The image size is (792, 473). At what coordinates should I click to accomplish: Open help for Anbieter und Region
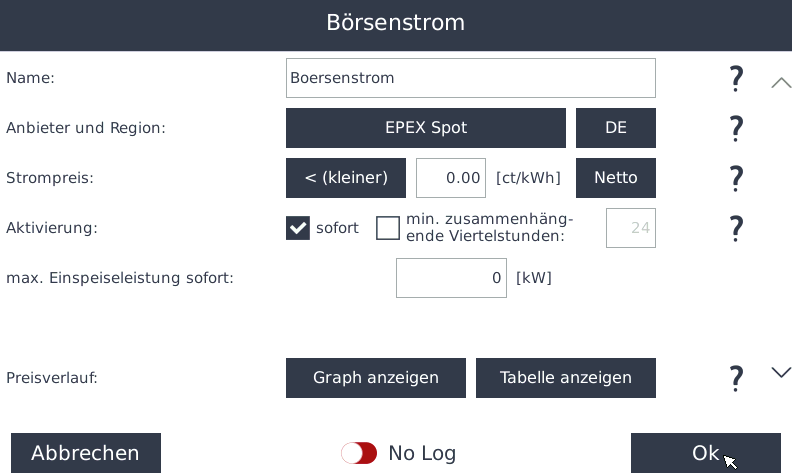click(x=736, y=128)
